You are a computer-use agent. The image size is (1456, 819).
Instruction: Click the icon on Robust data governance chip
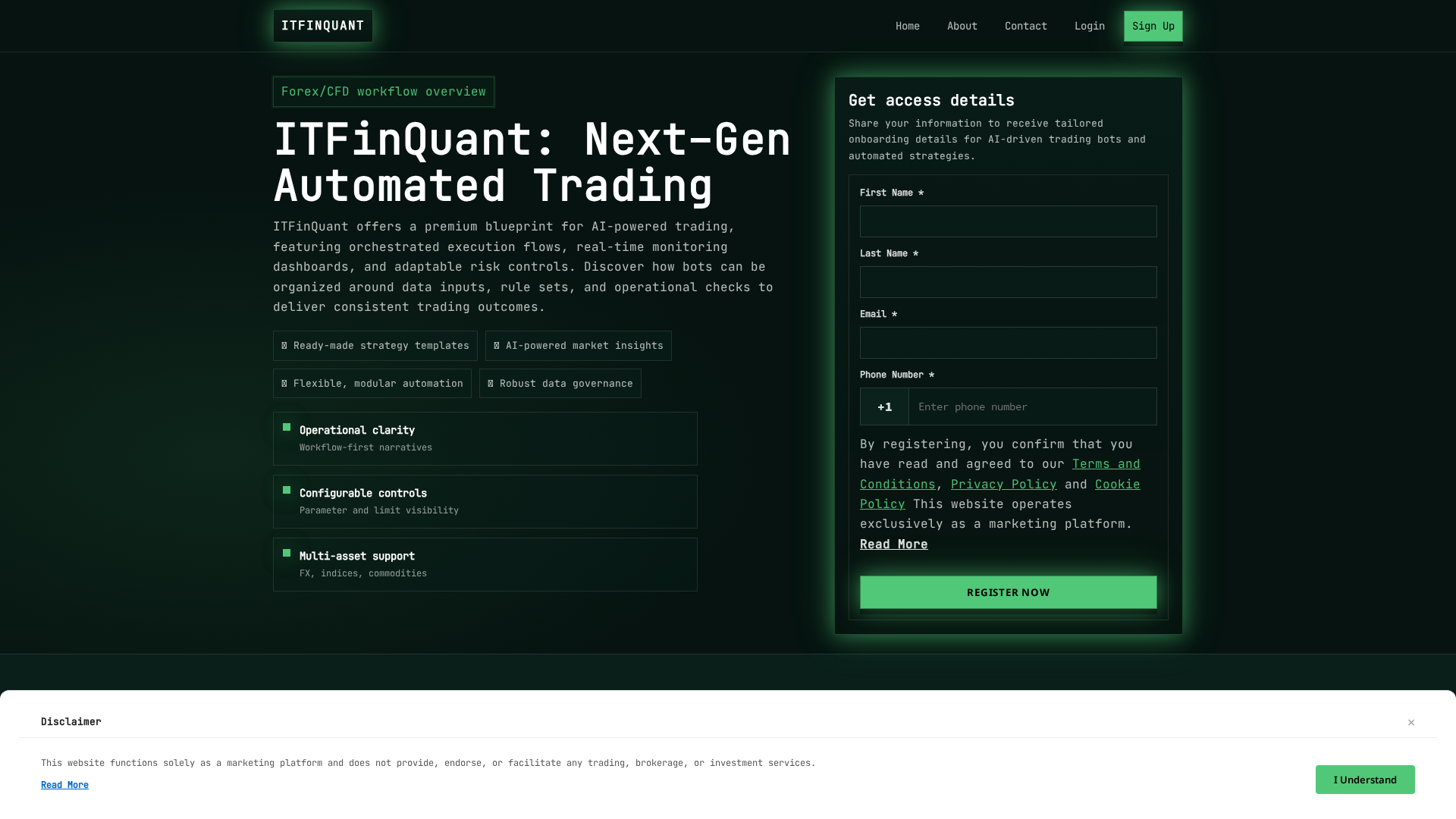[492, 383]
